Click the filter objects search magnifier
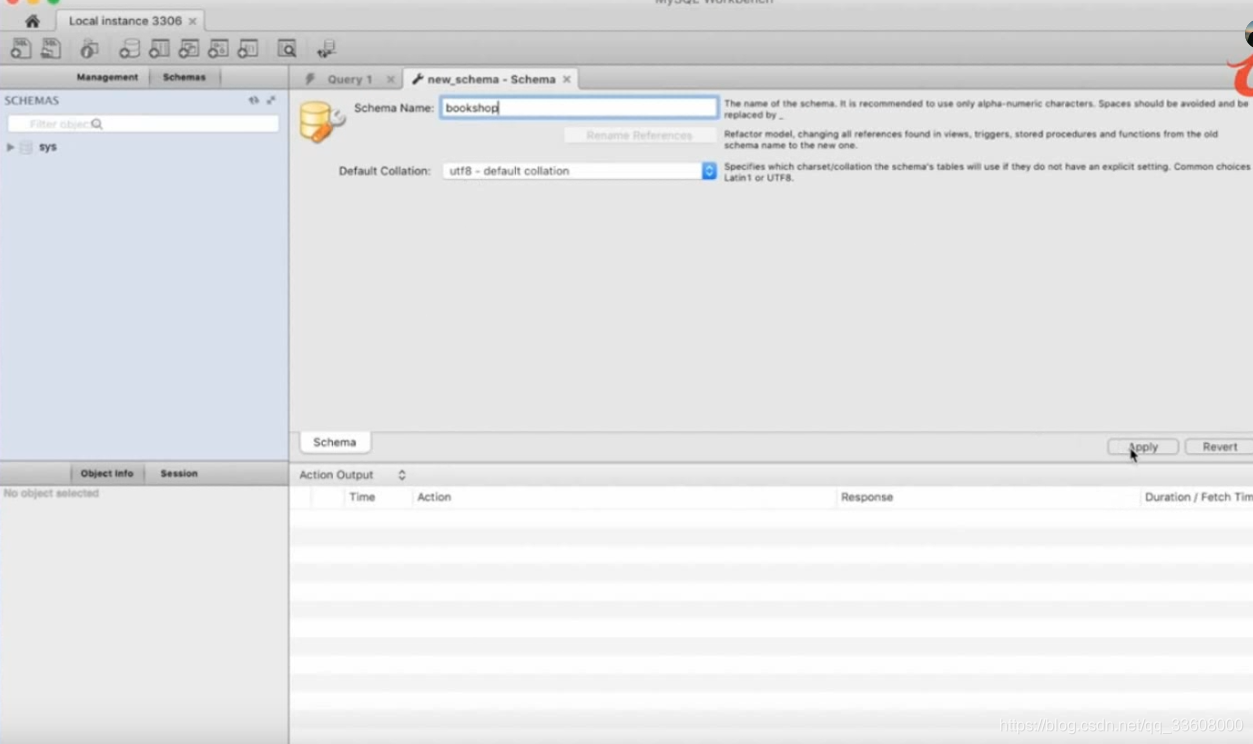This screenshot has width=1253, height=744. tap(97, 124)
